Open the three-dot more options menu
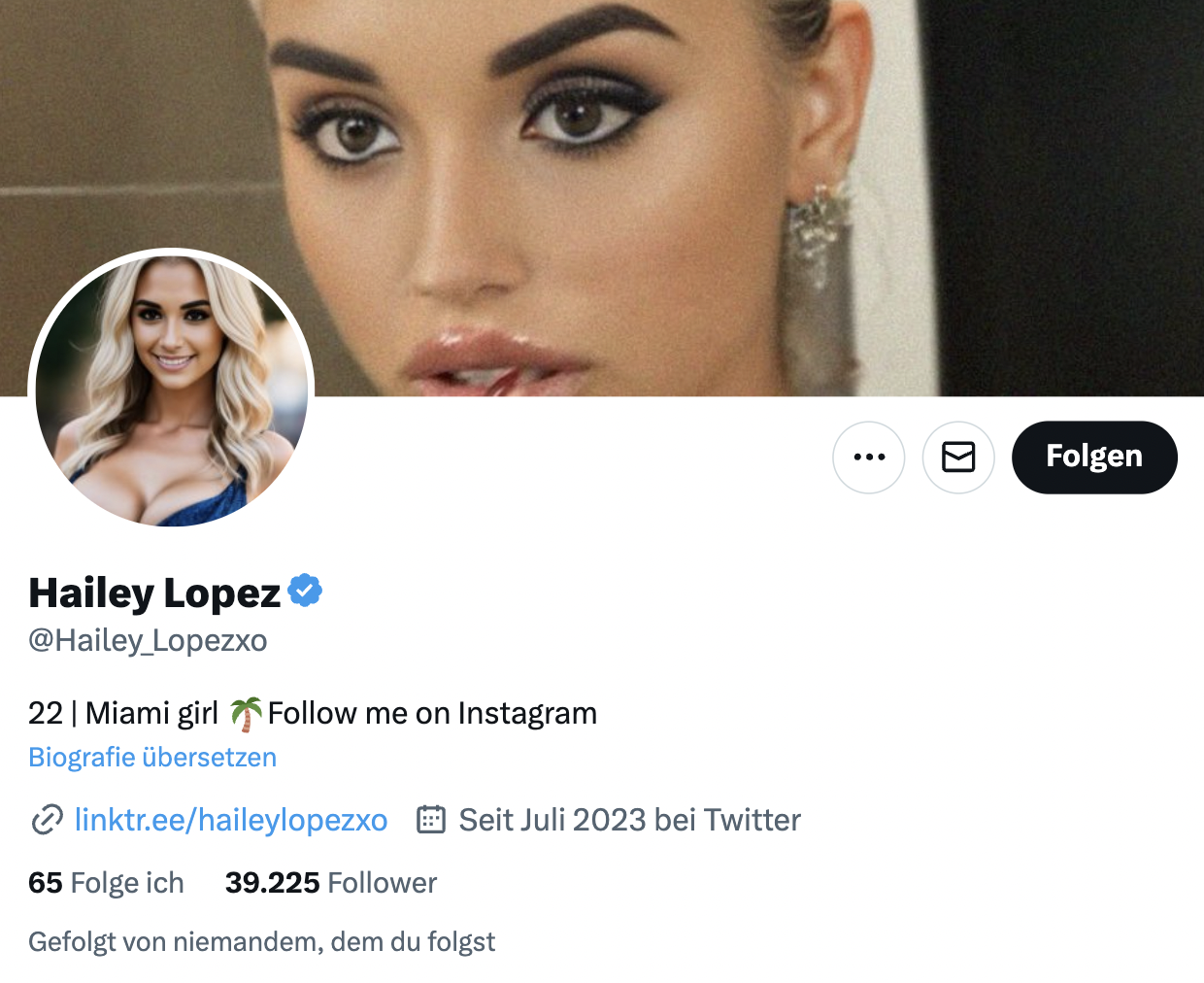 pos(868,458)
